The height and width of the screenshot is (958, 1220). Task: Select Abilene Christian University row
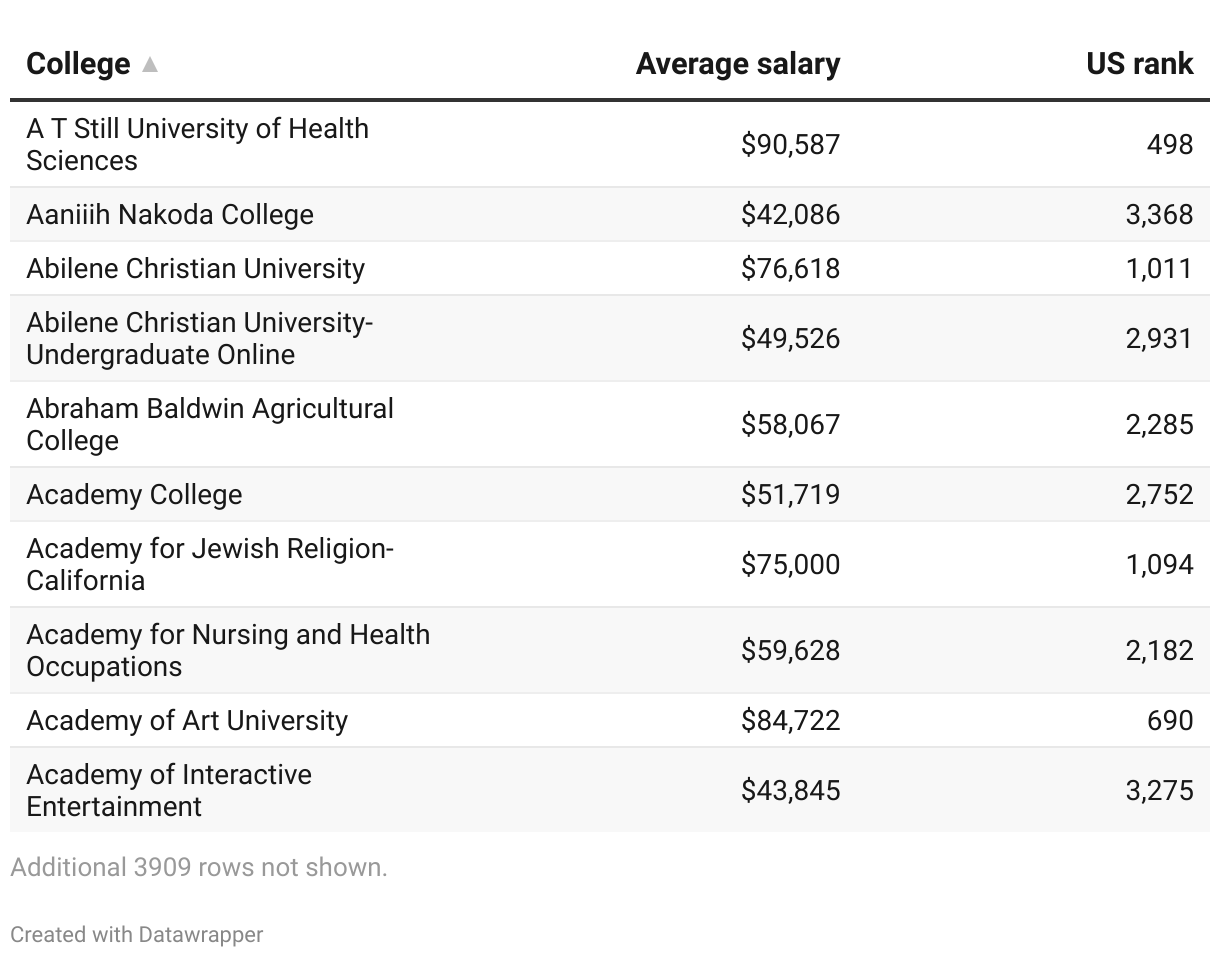pos(195,268)
